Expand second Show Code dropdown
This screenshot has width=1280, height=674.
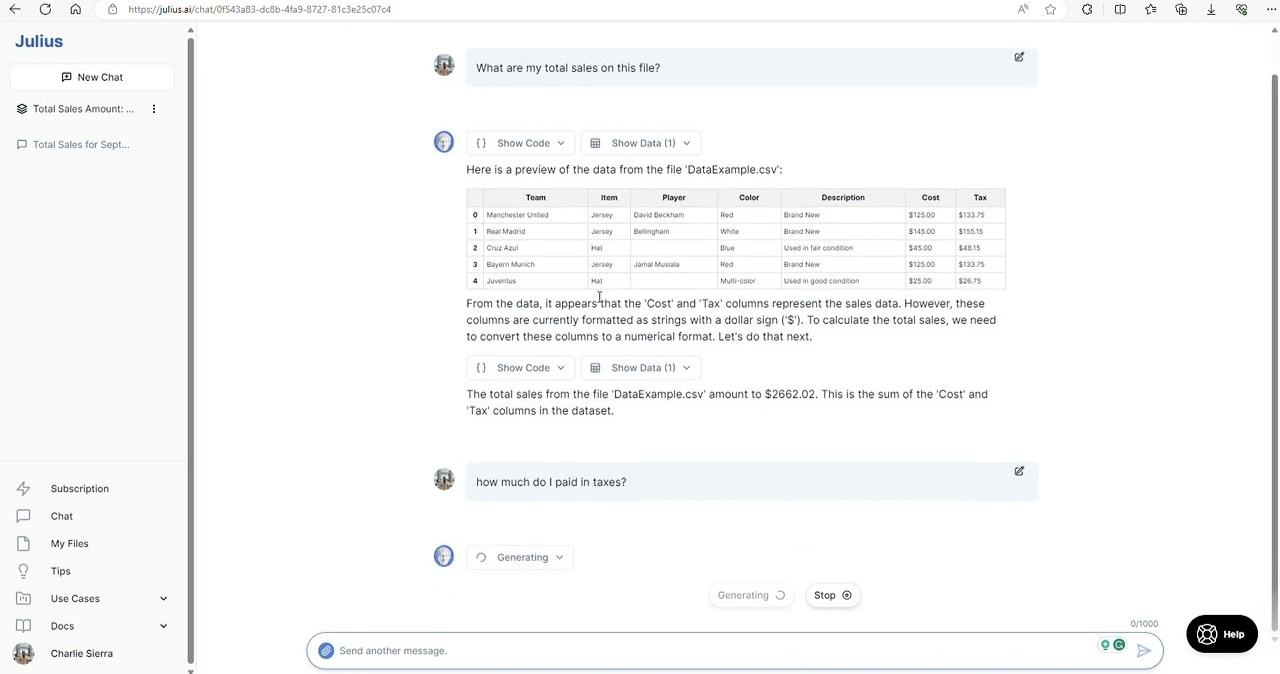click(x=520, y=368)
